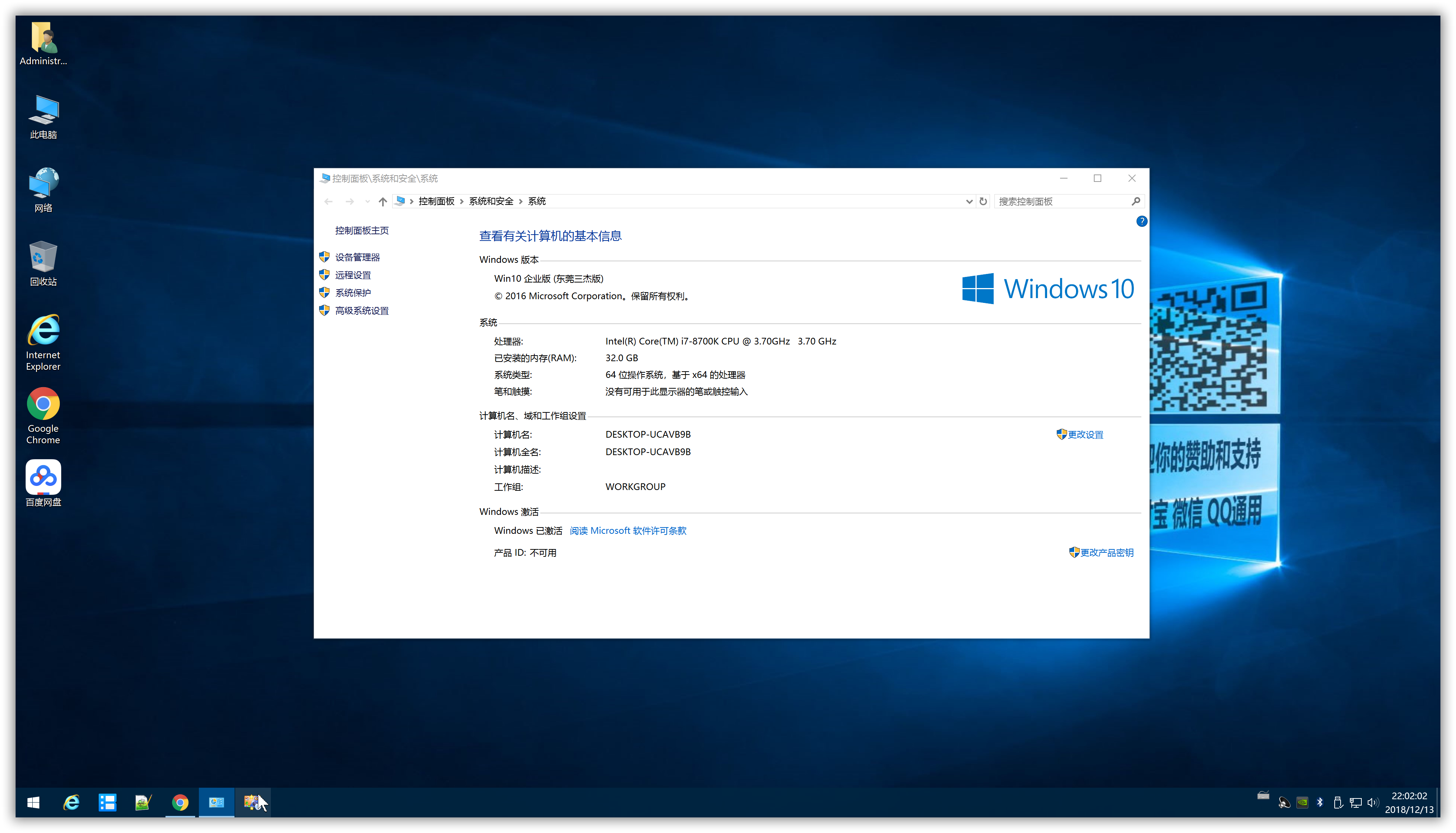Viewport: 1456px width, 833px height.
Task: Go up one level in control panel
Action: pyautogui.click(x=383, y=202)
